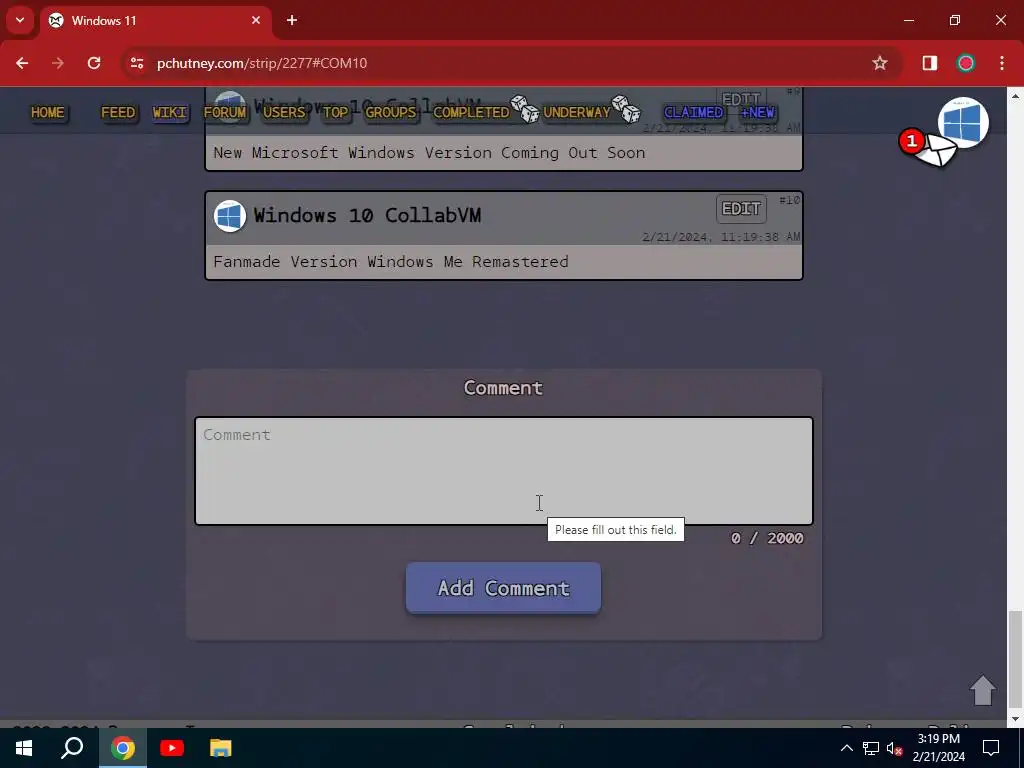Expand the tab search dropdown
The height and width of the screenshot is (768, 1024).
[20, 20]
